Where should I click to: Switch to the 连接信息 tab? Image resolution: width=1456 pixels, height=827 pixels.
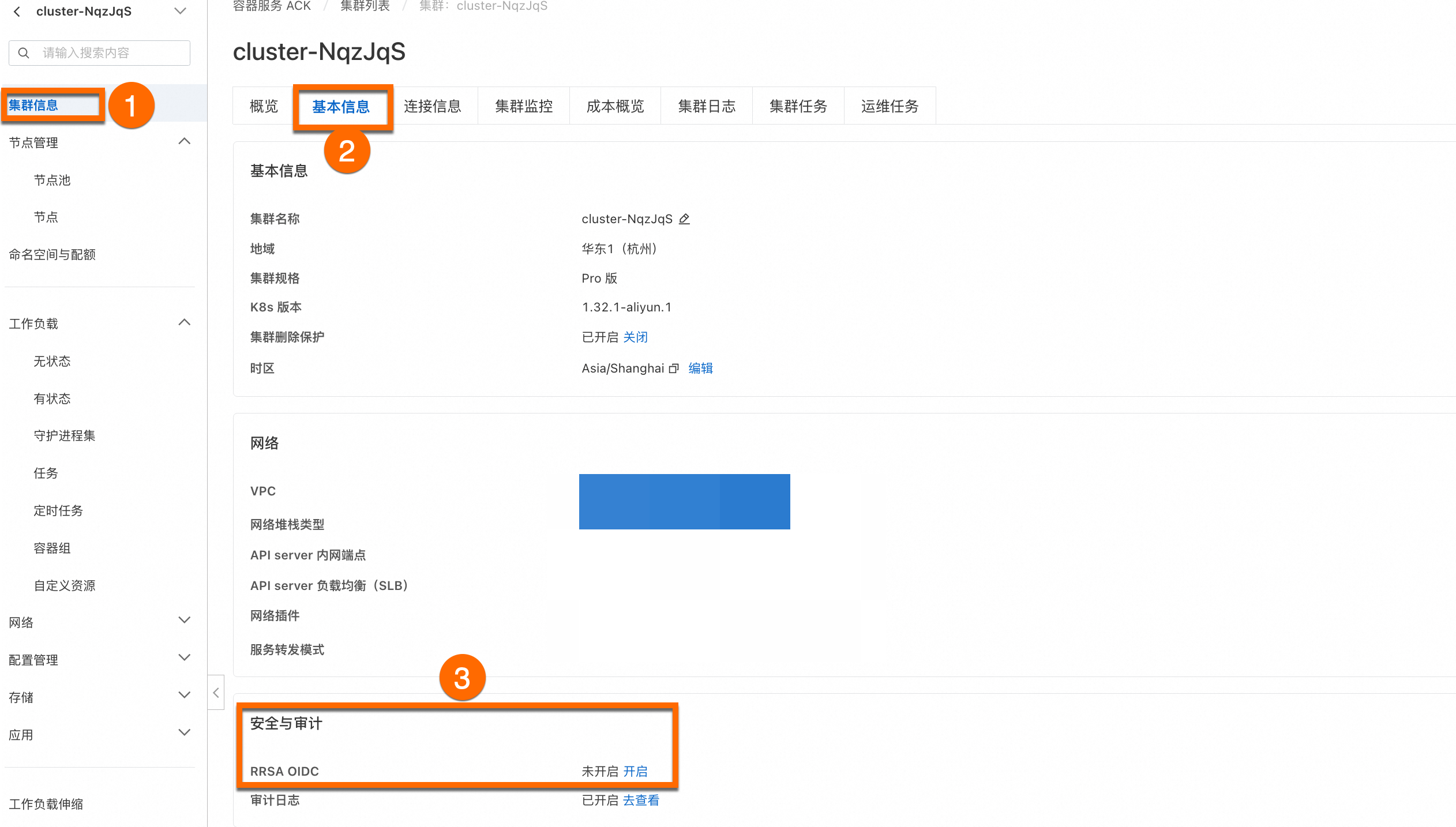coord(432,106)
